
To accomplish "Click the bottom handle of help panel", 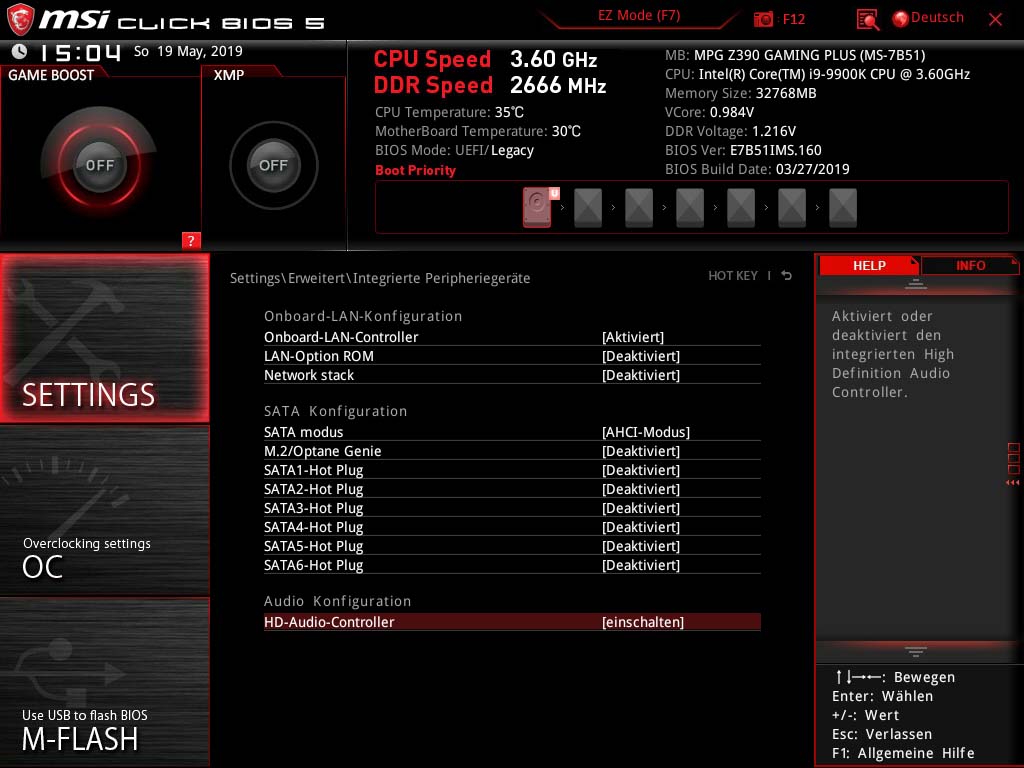I will pos(916,652).
